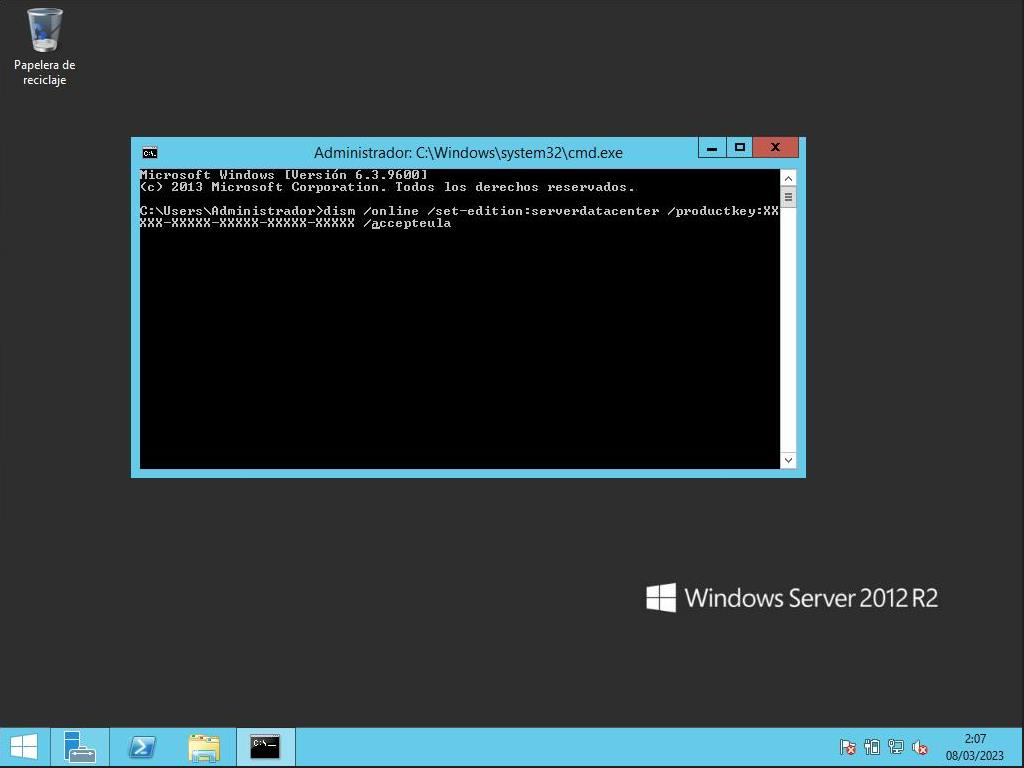1024x768 pixels.
Task: Open the Recycle Bin desktop icon
Action: (44, 31)
